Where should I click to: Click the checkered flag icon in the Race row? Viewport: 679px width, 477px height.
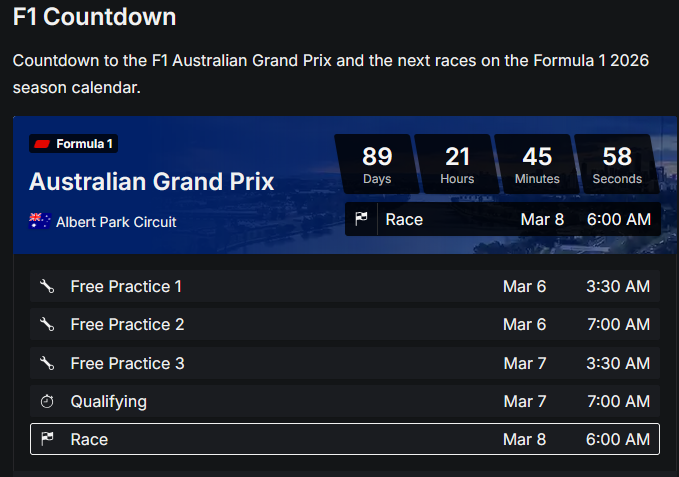click(47, 439)
